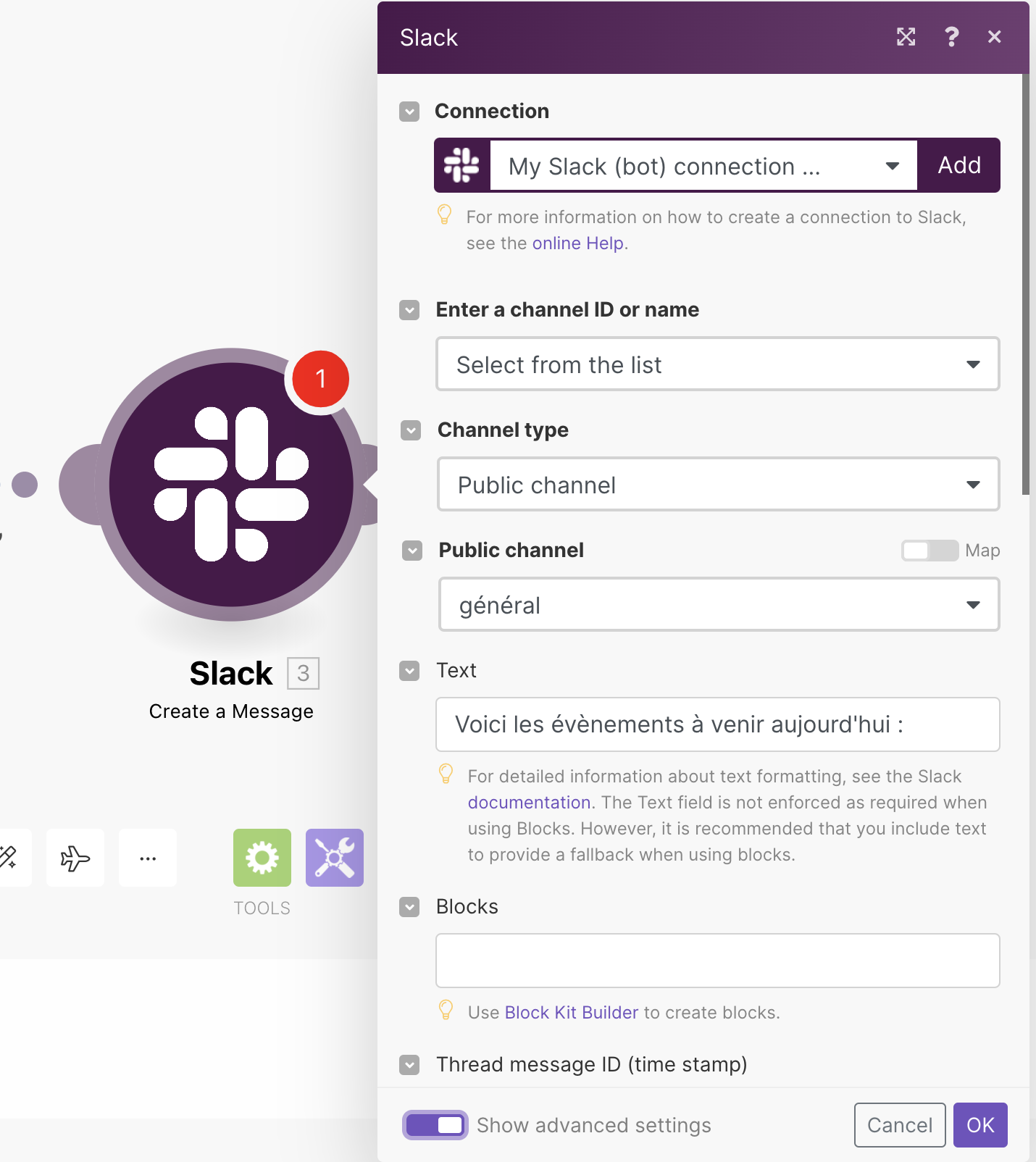Open the général channel dropdown

click(719, 604)
